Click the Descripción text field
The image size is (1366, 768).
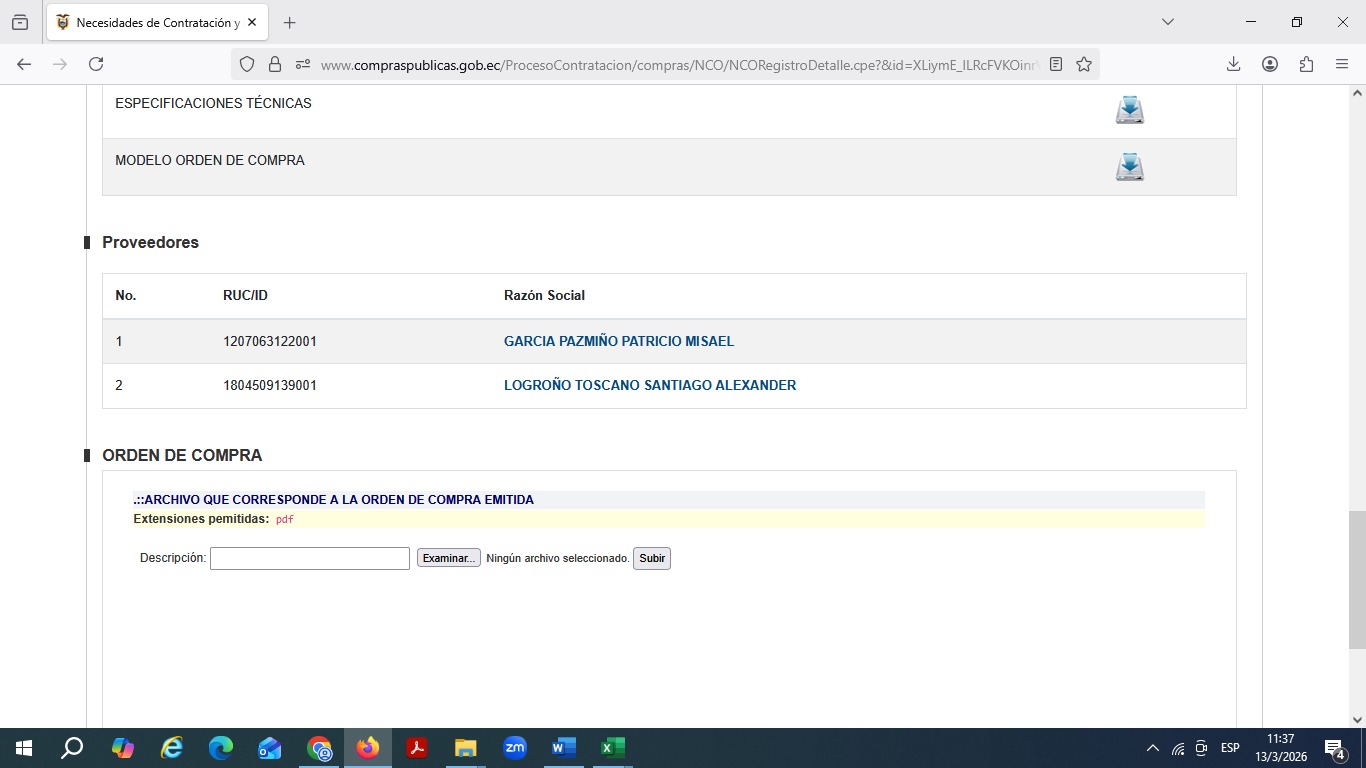pyautogui.click(x=309, y=558)
